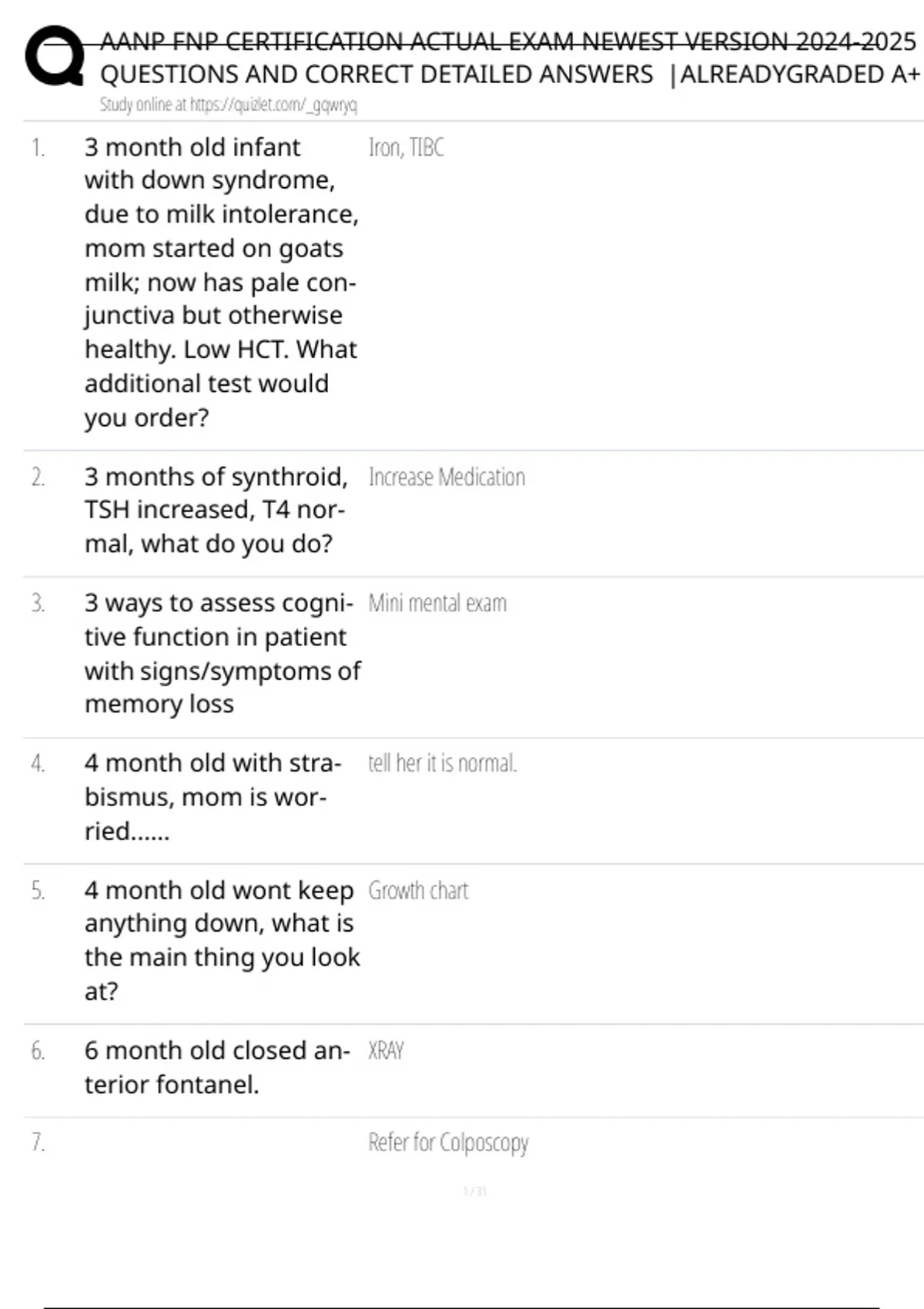Click the 'Iron, TIBC' answer
Viewport: 924px width, 1309px height.
coord(406,147)
